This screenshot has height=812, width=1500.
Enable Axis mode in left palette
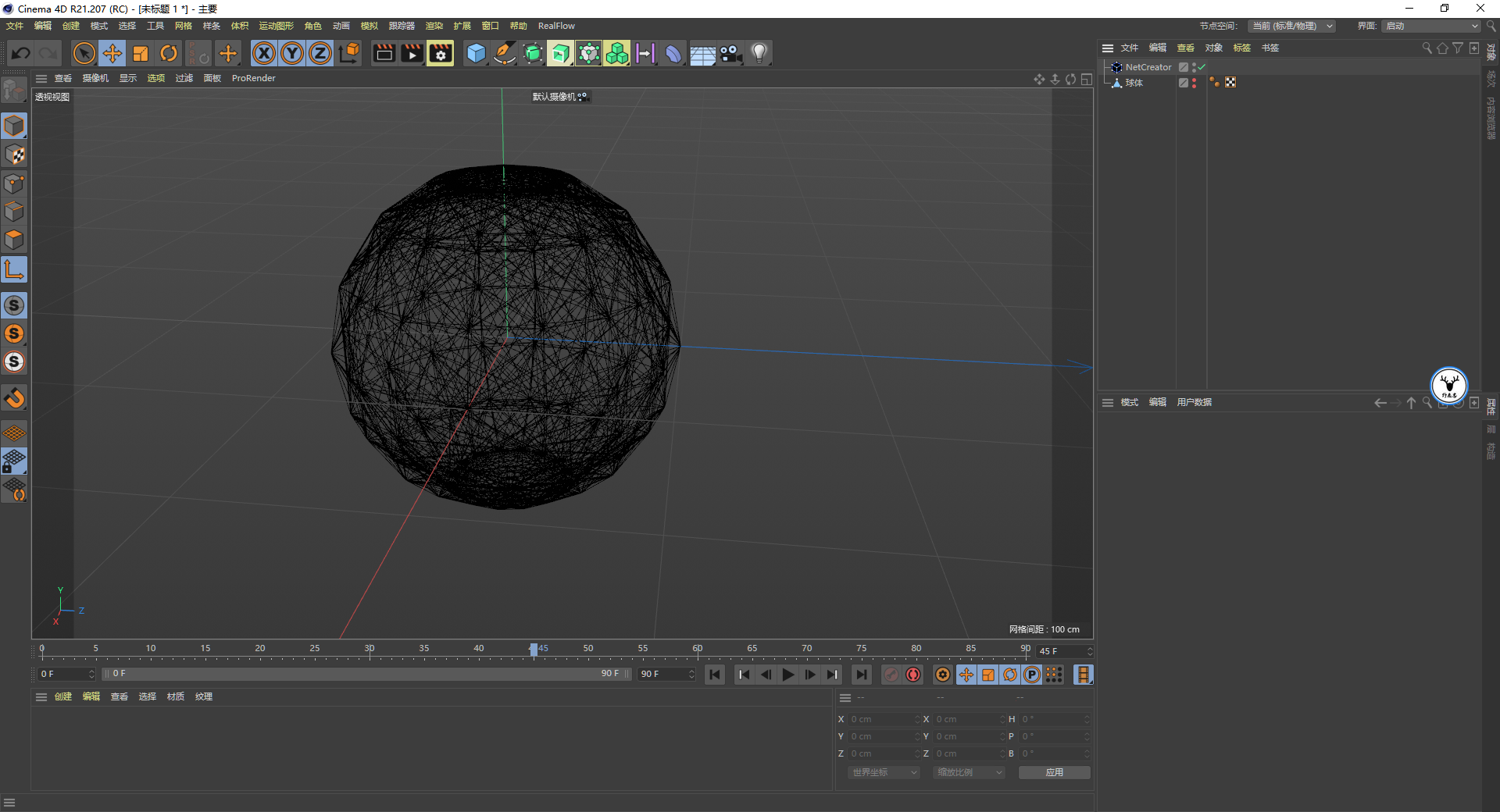click(14, 270)
